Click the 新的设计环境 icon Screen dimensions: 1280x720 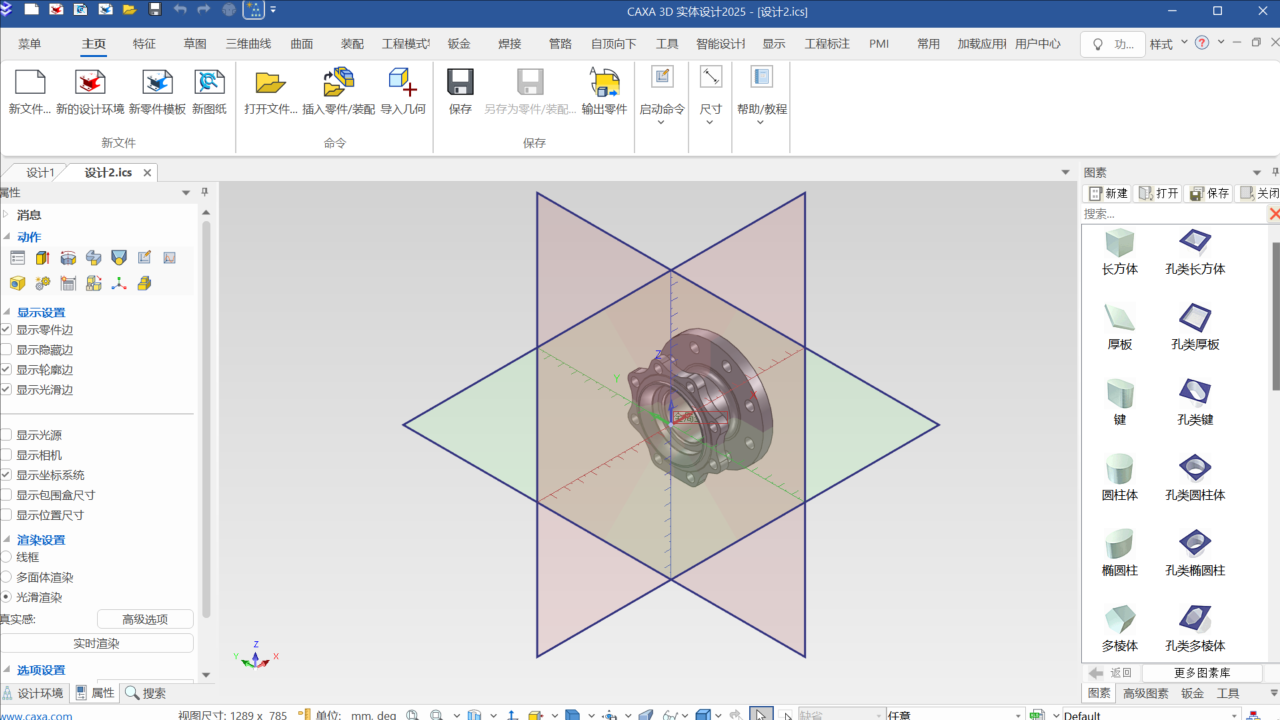pyautogui.click(x=90, y=82)
